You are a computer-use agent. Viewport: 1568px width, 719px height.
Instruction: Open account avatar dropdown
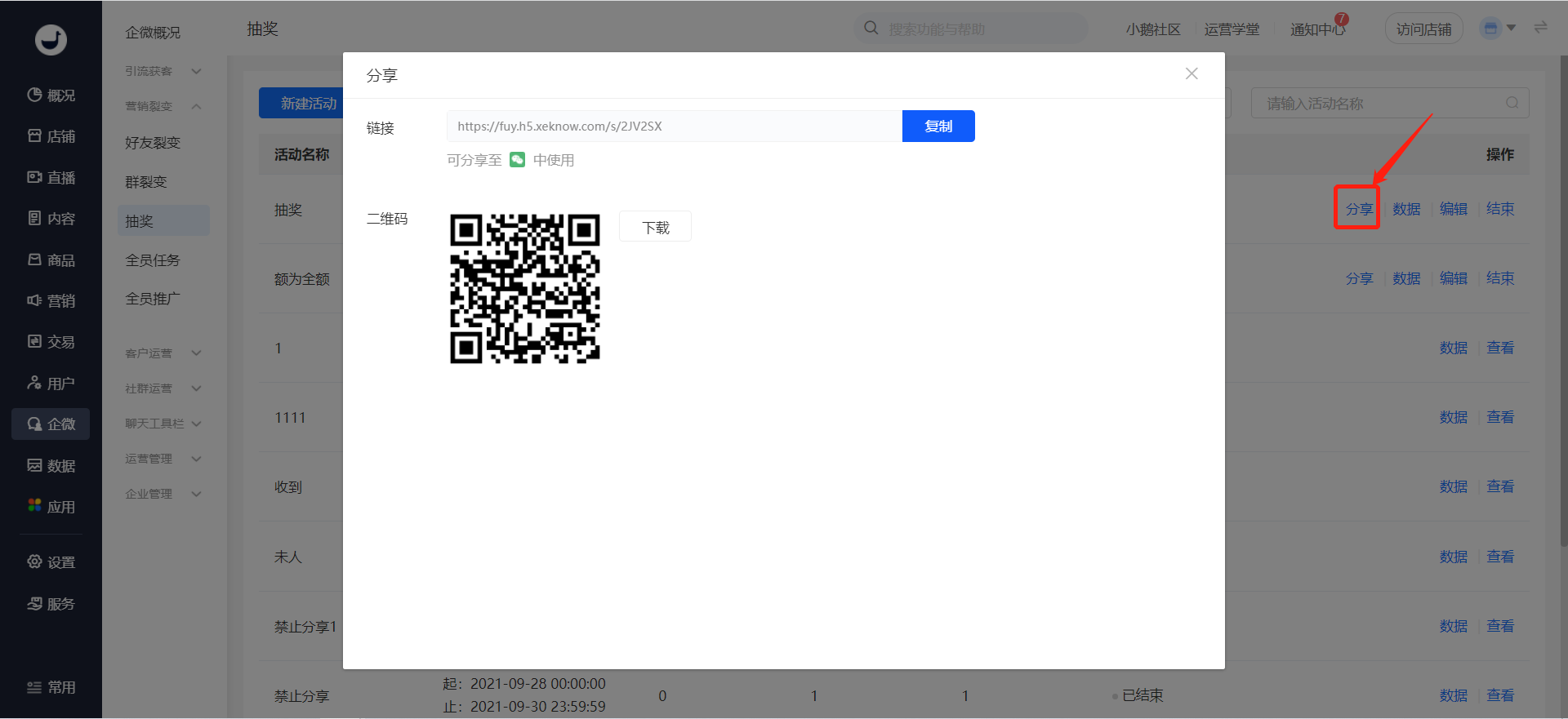tap(1499, 29)
